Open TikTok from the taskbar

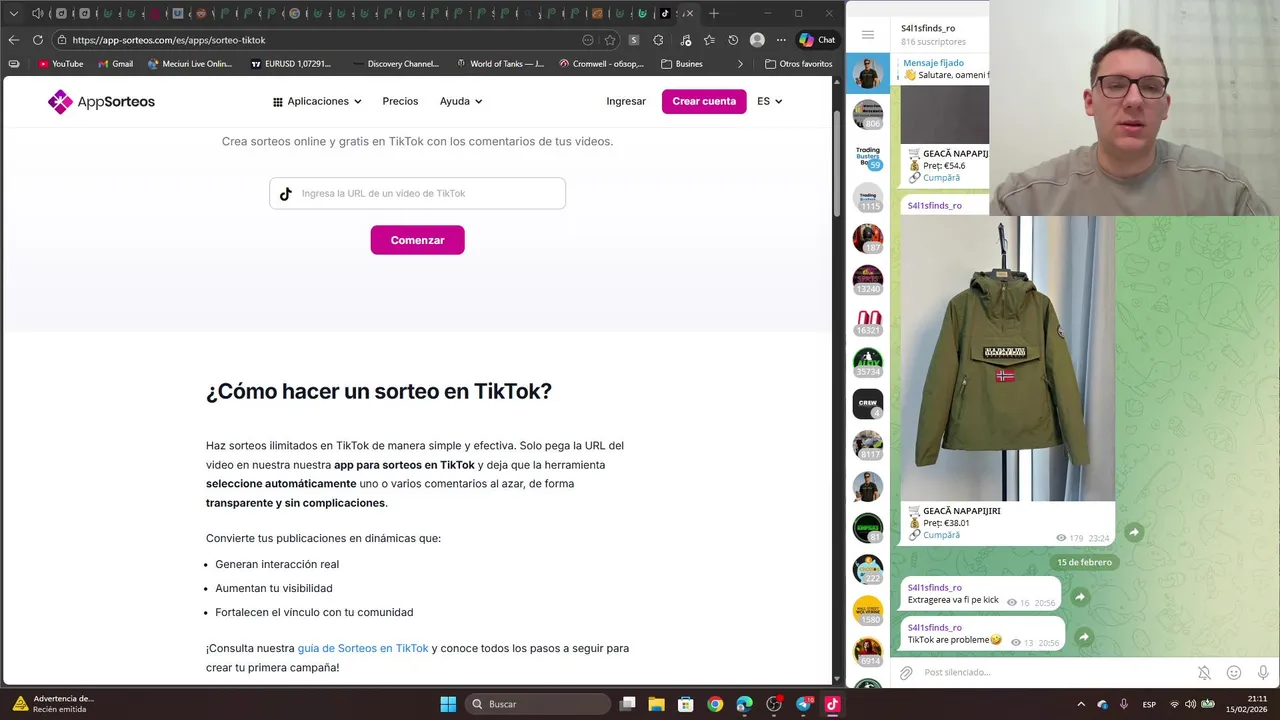coord(832,704)
